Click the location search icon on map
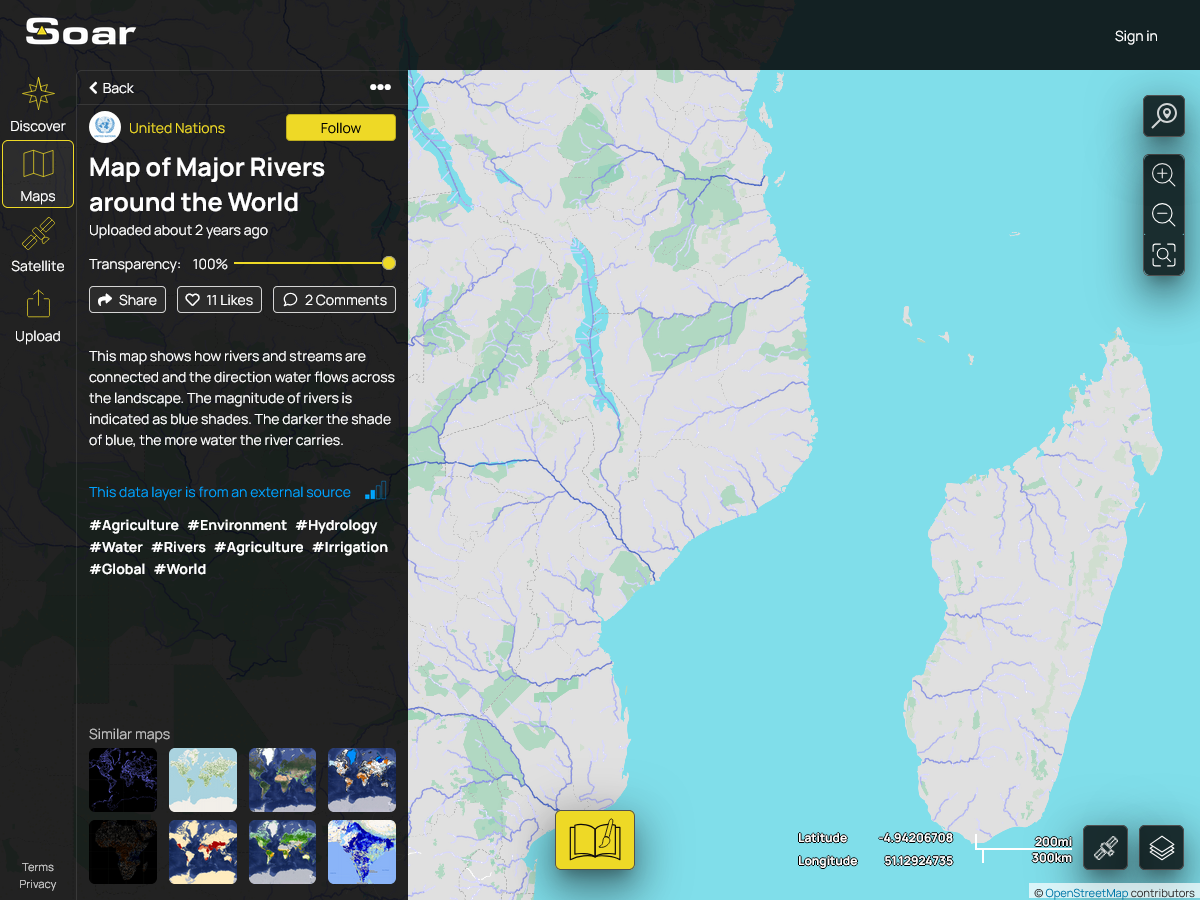This screenshot has height=900, width=1200. tap(1163, 116)
